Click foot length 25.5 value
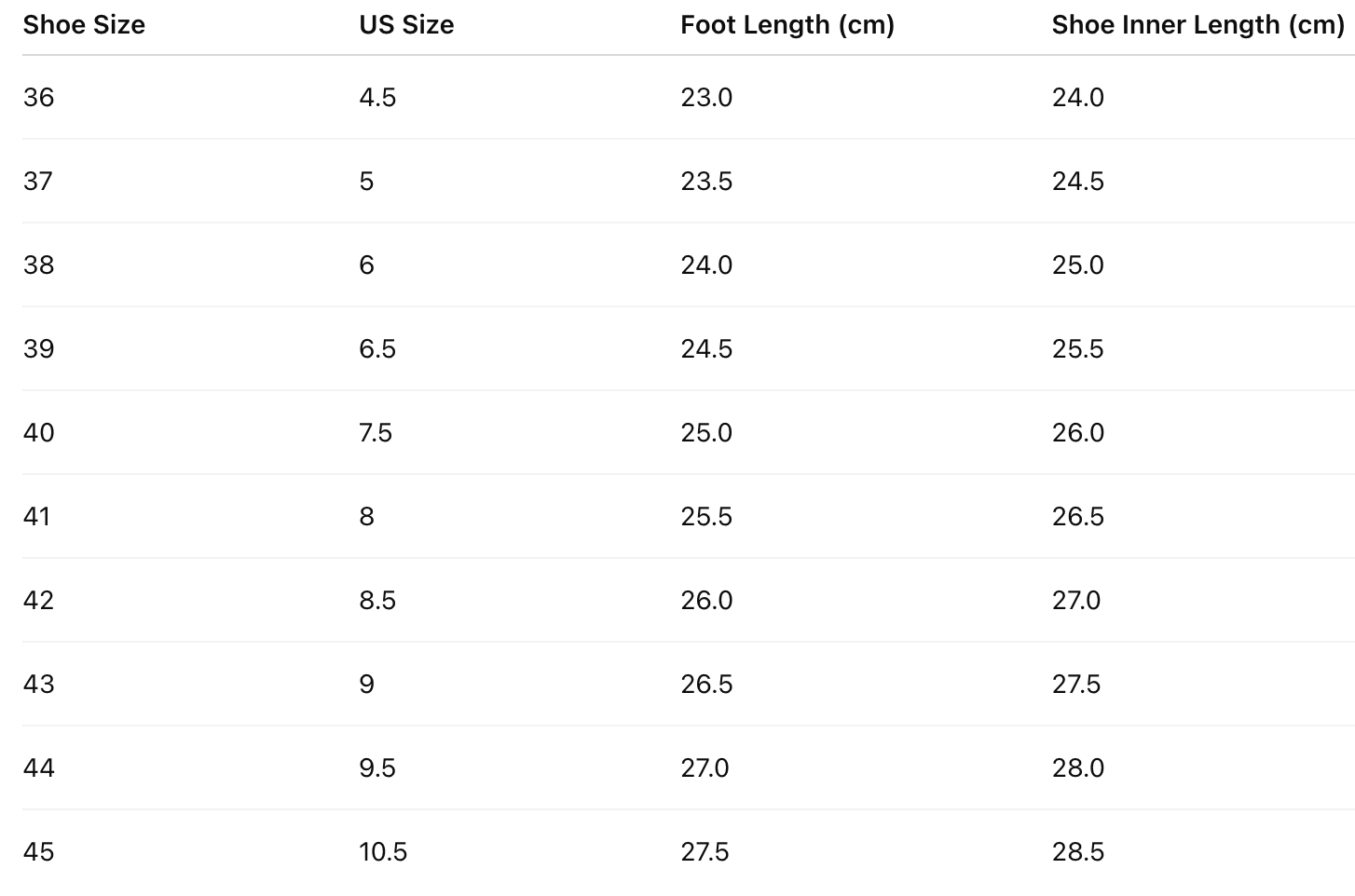Viewport: 1355px width, 896px height. [706, 517]
